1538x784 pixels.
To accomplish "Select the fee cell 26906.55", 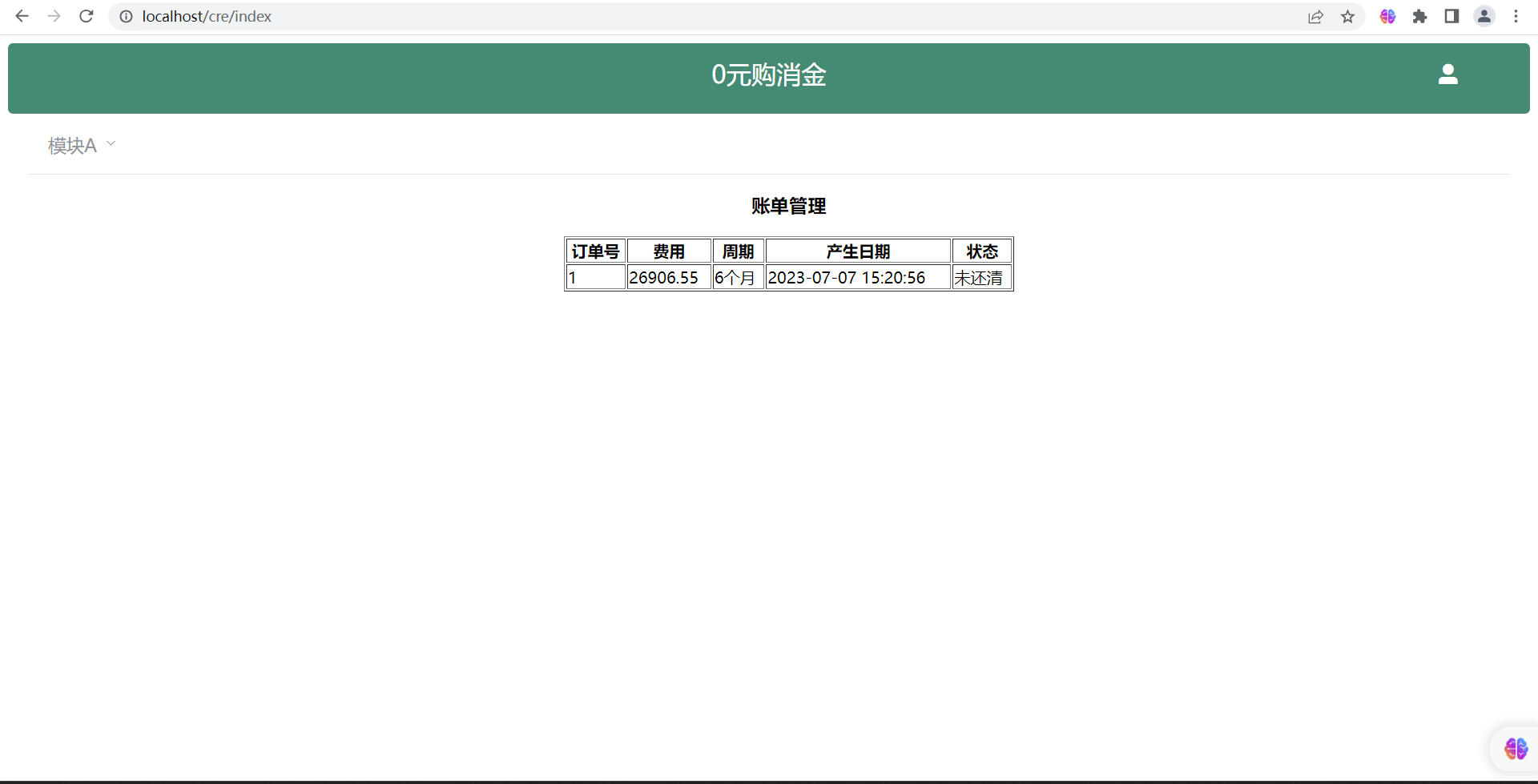I will tap(670, 277).
